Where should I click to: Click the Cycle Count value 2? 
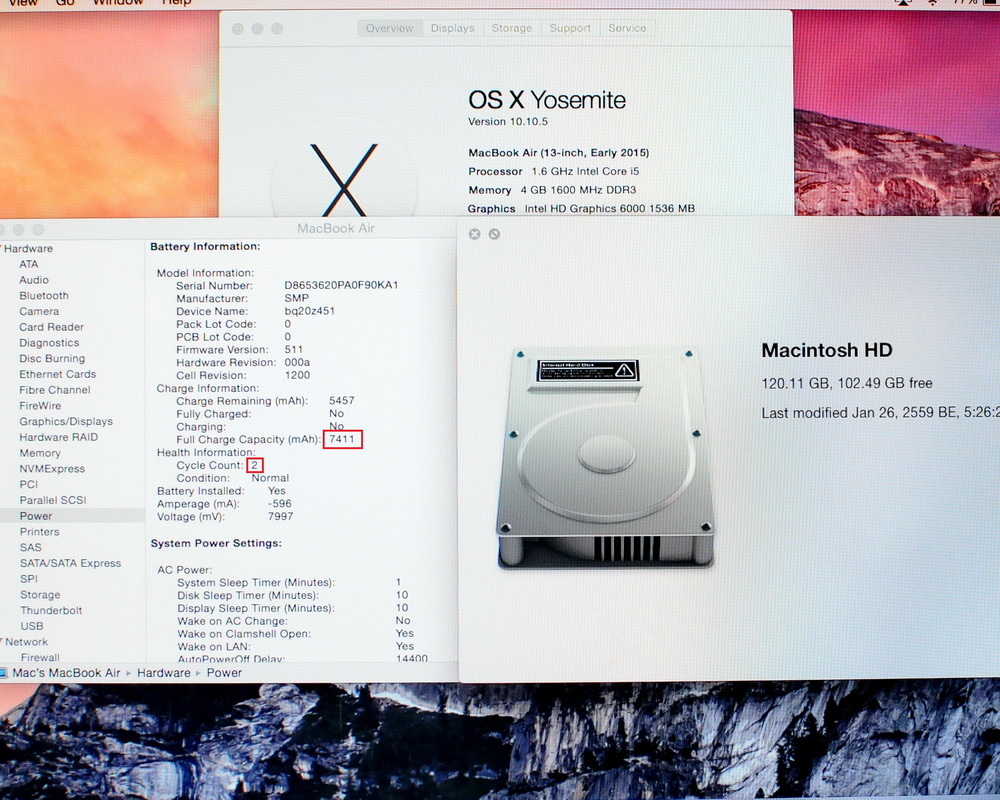[x=254, y=465]
